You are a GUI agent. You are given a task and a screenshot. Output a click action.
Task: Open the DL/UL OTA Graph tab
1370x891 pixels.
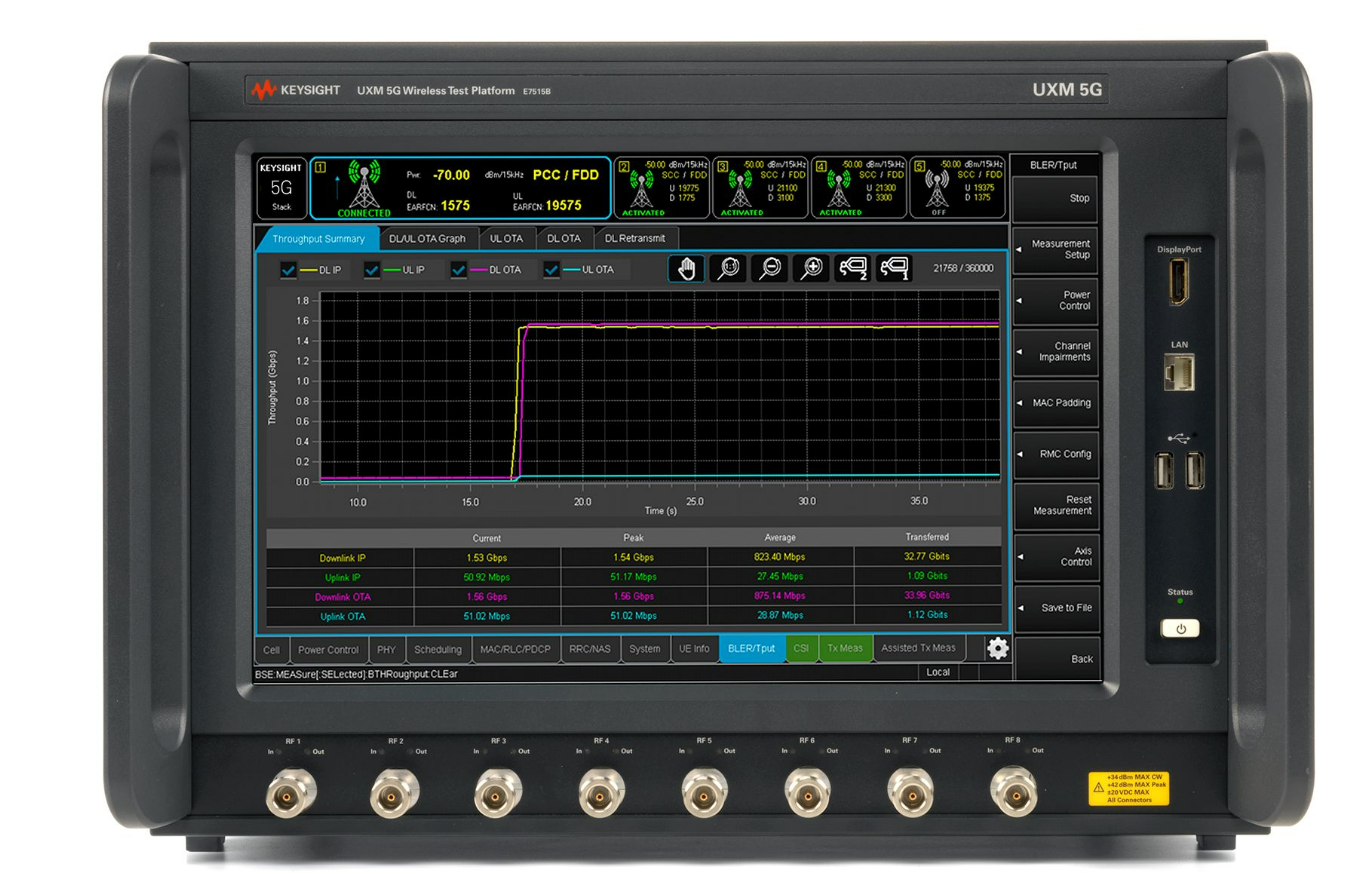point(427,239)
